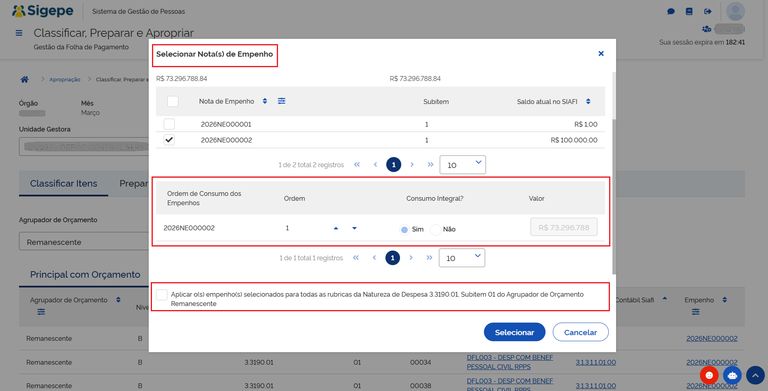768x391 pixels.
Task: Go to previous page in consumo order pagination
Action: tap(374, 258)
